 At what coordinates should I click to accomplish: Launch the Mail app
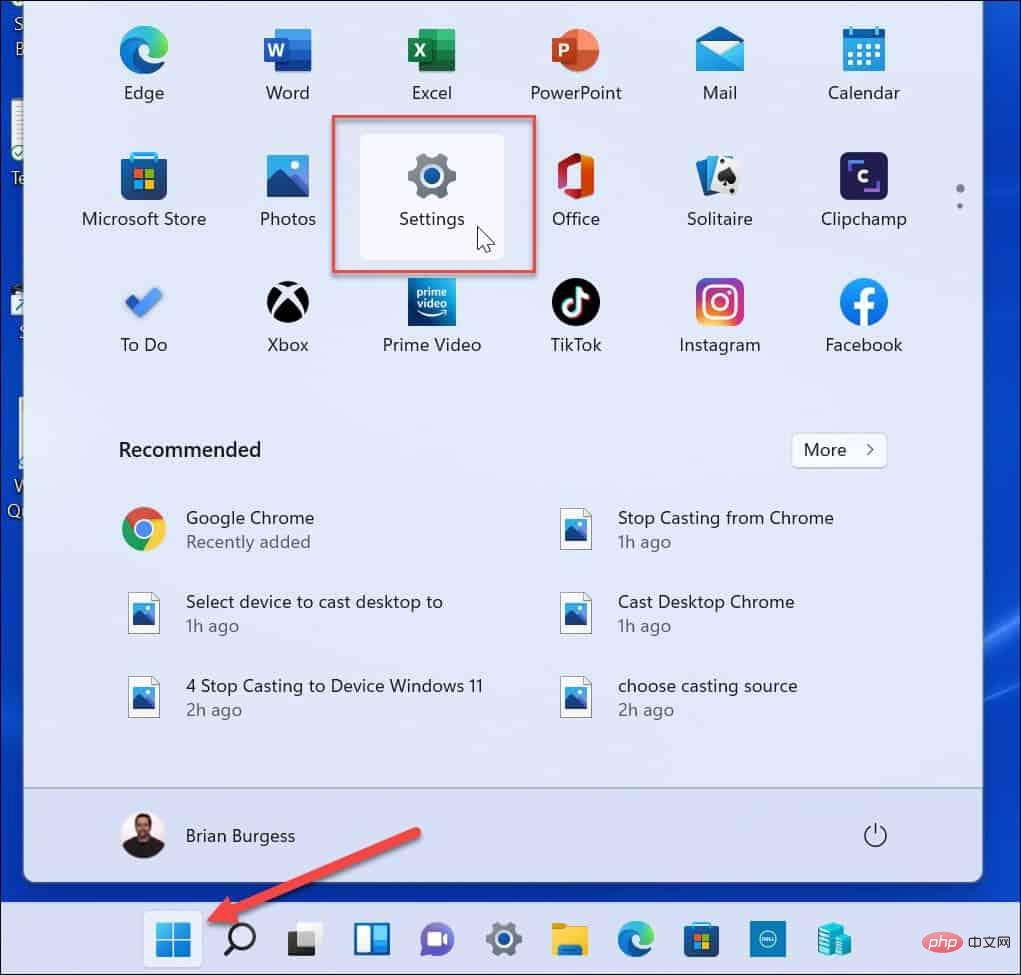[719, 63]
